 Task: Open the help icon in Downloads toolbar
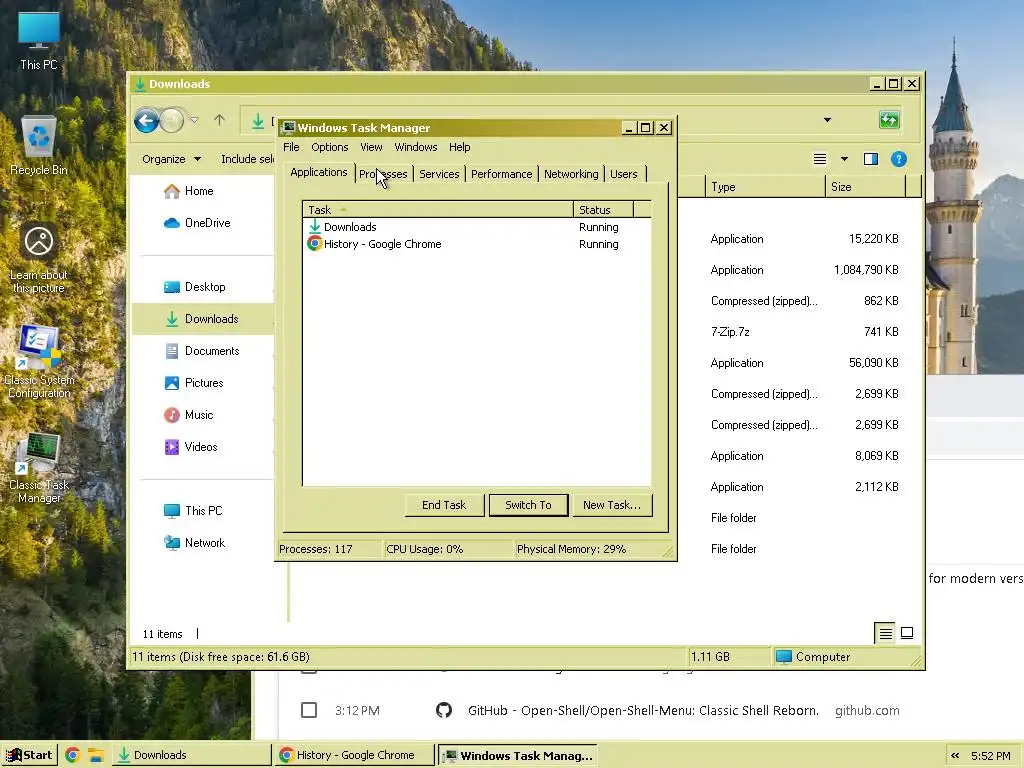coord(899,159)
